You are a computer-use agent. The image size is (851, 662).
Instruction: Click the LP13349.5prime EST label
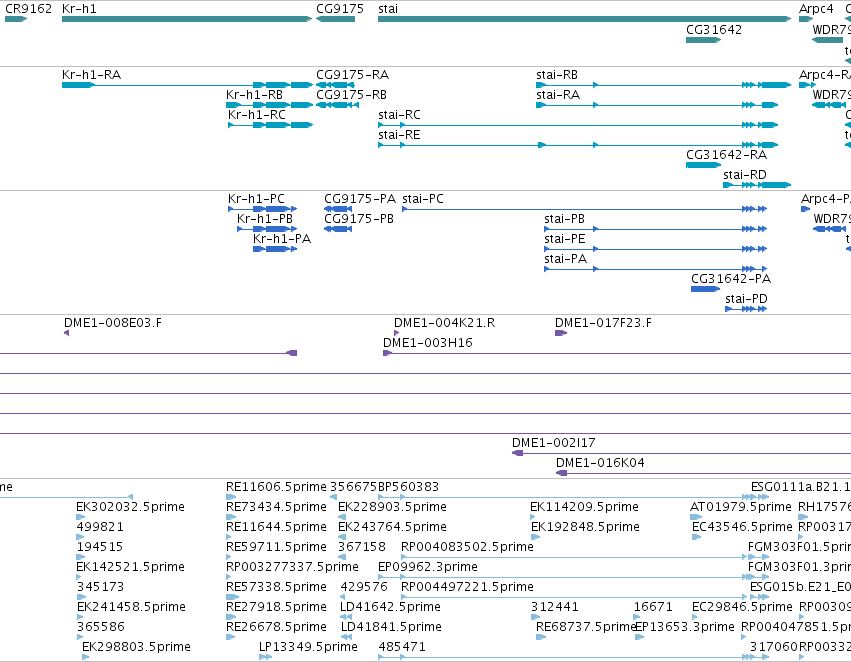308,647
